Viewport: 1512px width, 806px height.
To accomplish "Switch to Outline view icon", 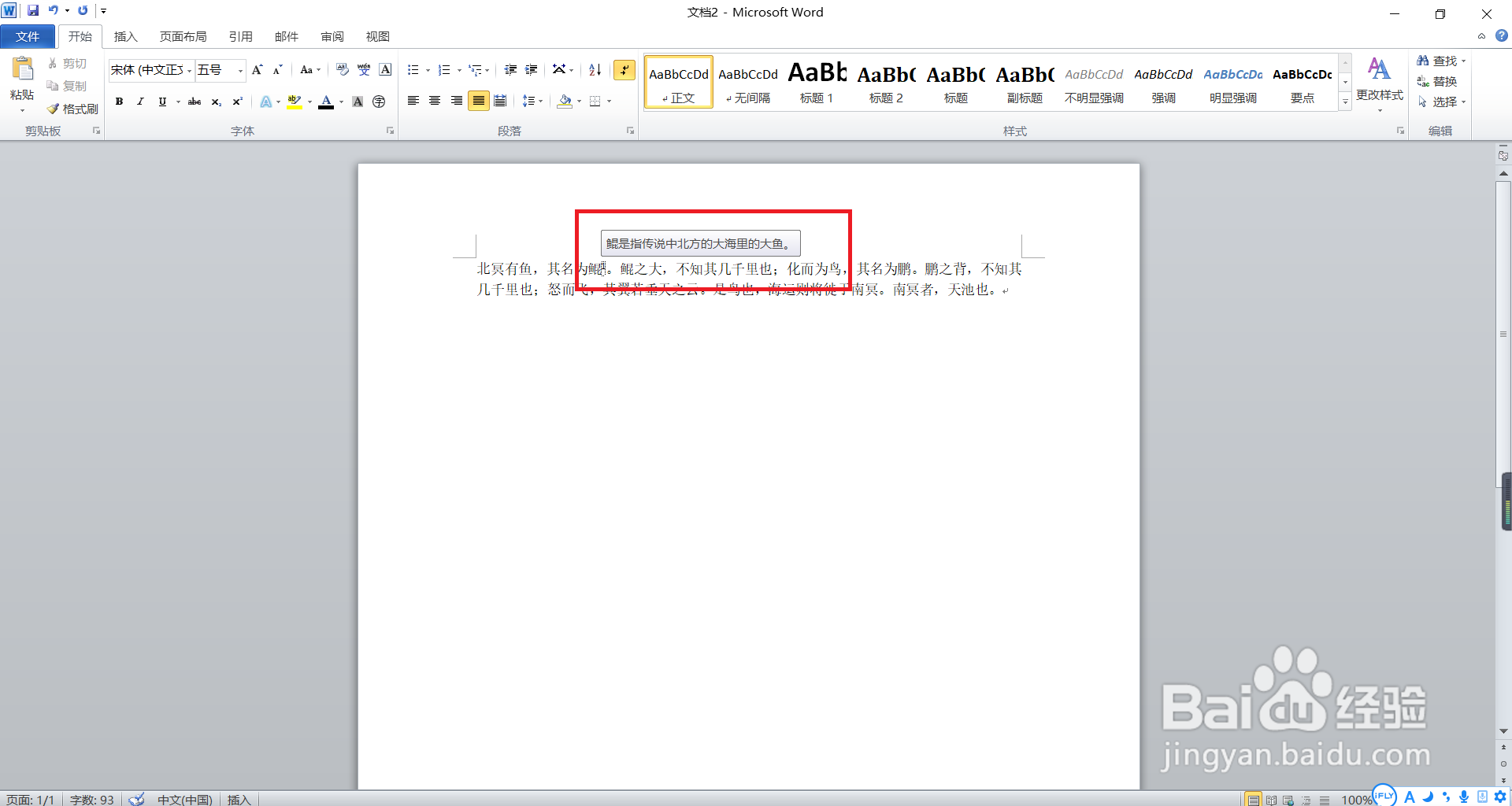I will click(1306, 800).
